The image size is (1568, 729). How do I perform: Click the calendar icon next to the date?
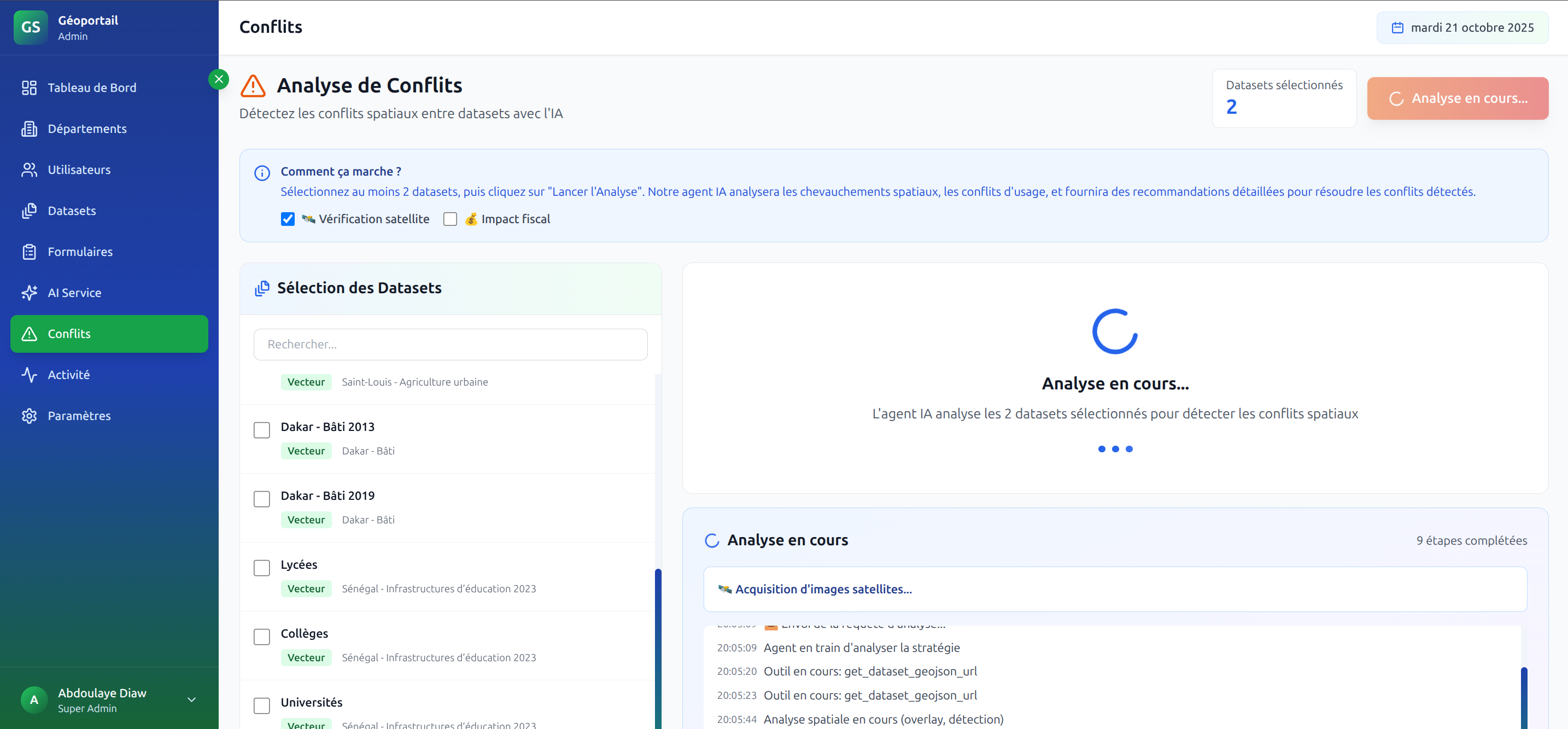click(x=1398, y=27)
